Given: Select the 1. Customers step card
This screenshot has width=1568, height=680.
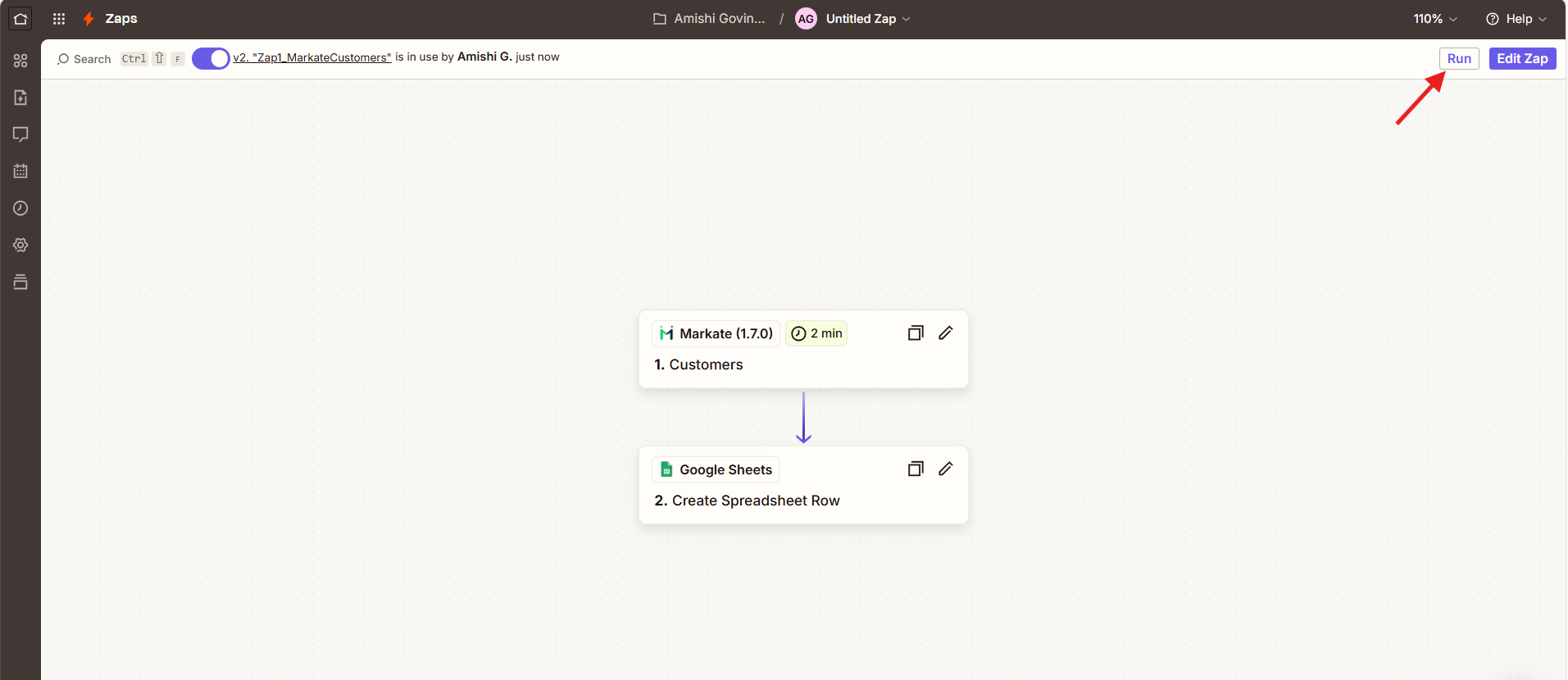Looking at the screenshot, I should click(803, 349).
